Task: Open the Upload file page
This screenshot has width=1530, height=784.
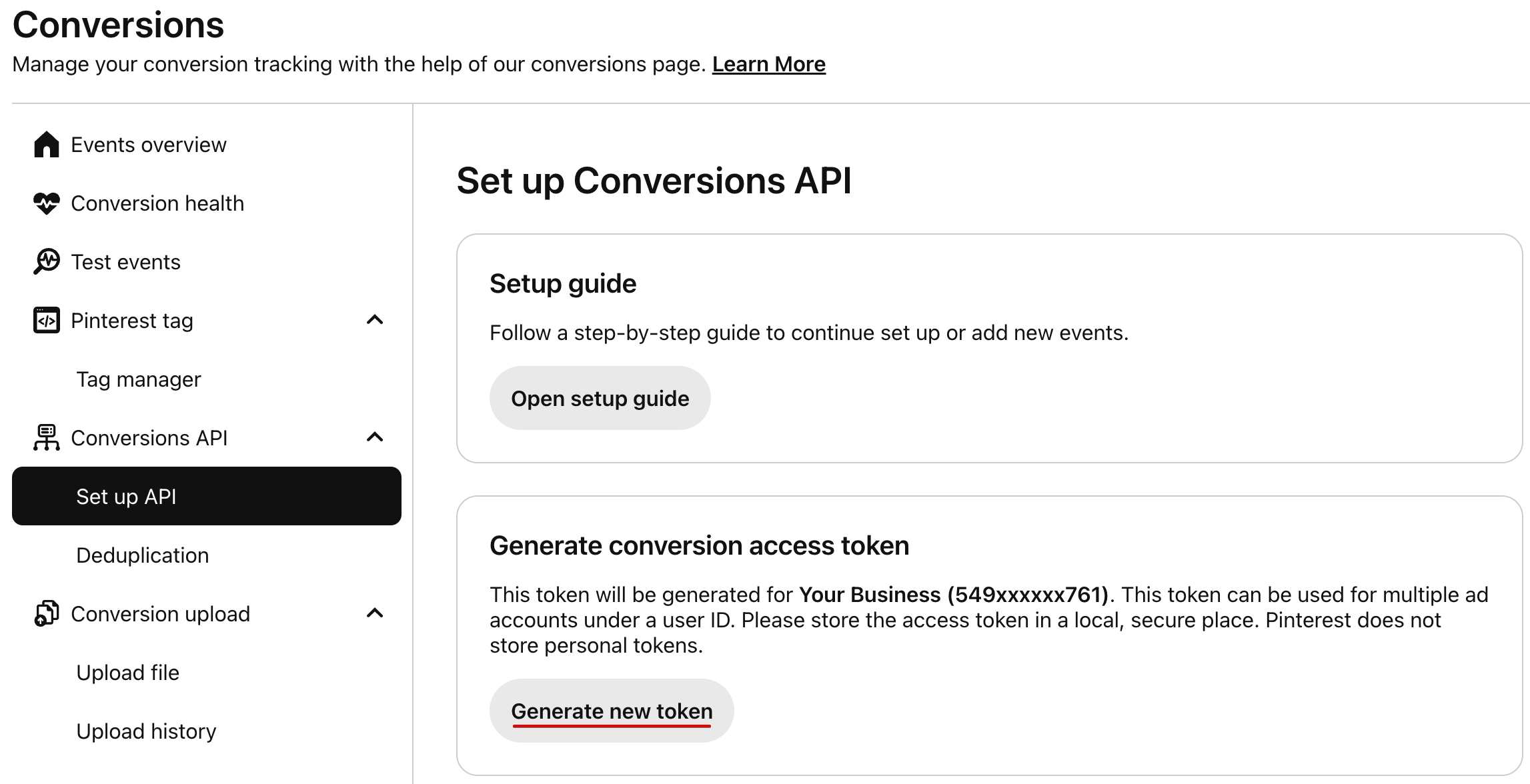Action: click(128, 673)
